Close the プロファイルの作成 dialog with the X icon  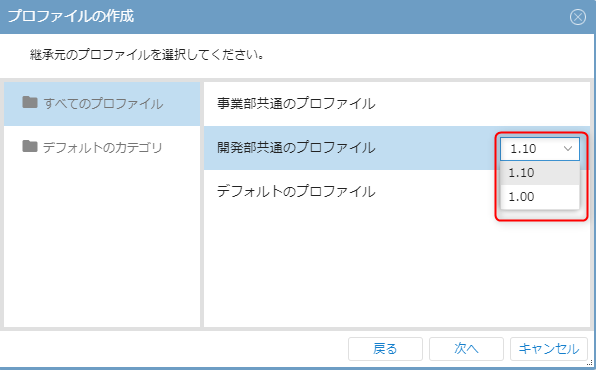tap(578, 17)
